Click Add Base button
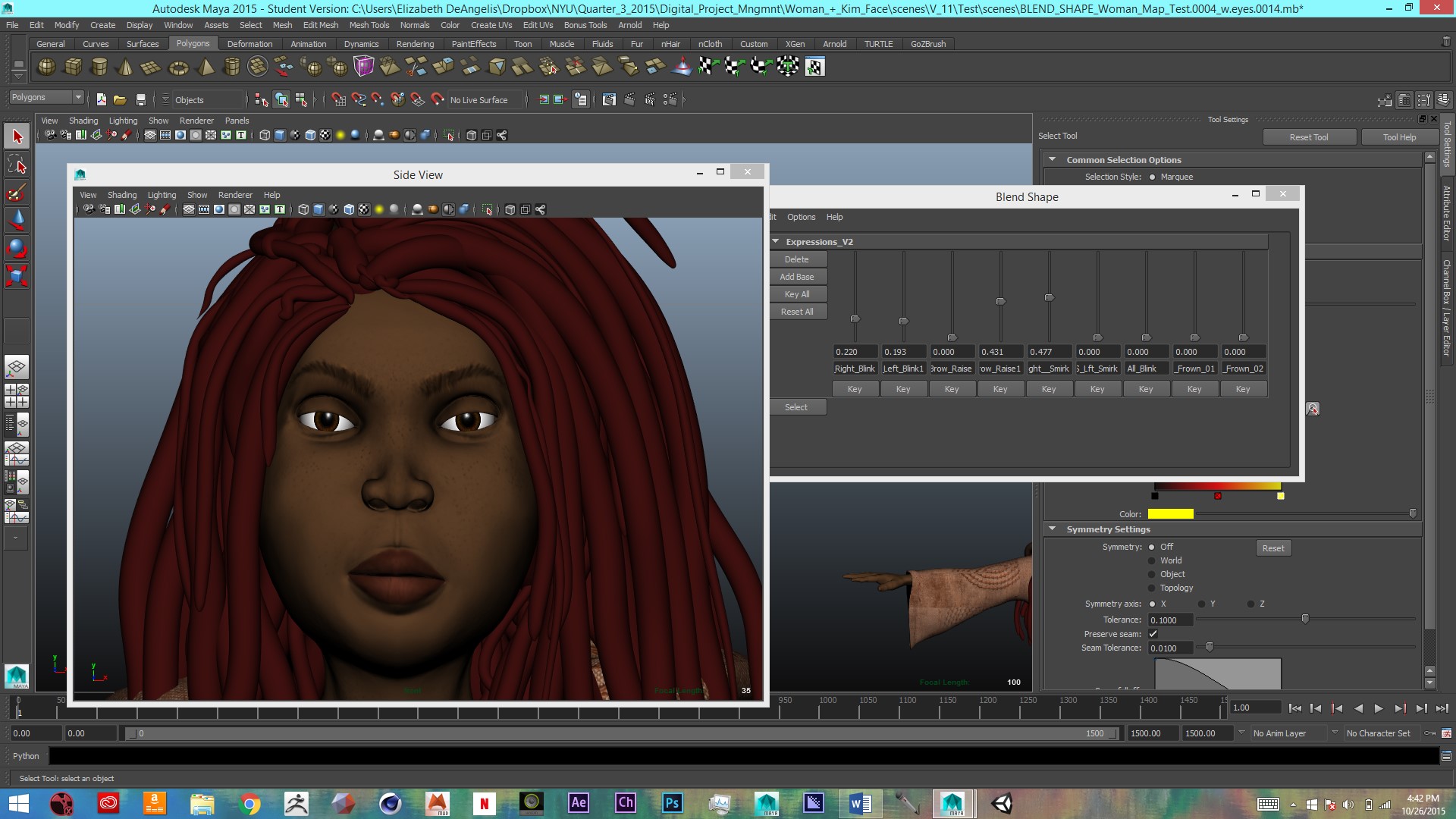Viewport: 1456px width, 819px height. [x=797, y=277]
